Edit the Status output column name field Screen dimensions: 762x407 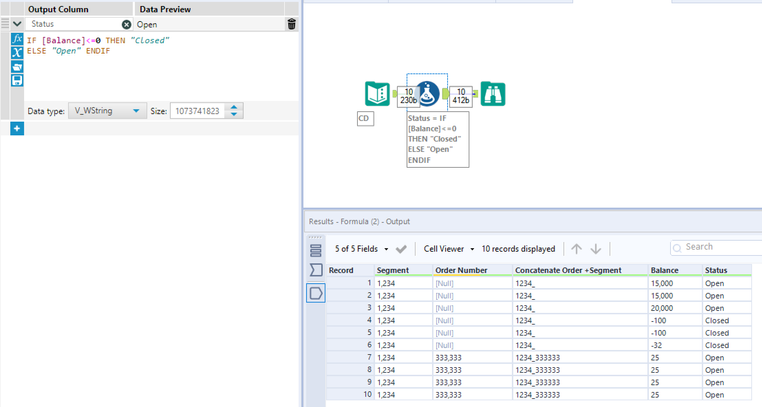pyautogui.click(x=73, y=24)
